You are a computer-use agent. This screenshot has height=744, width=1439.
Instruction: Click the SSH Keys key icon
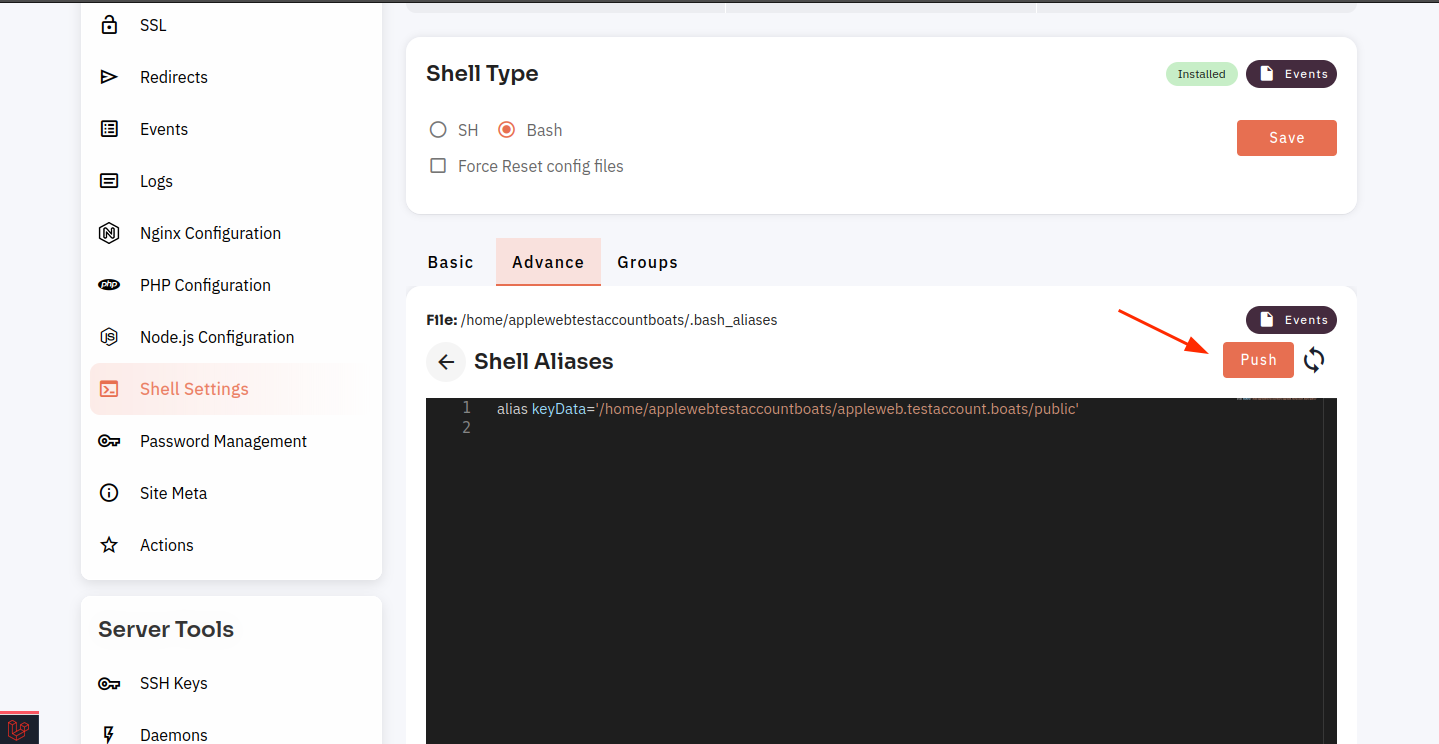(109, 683)
